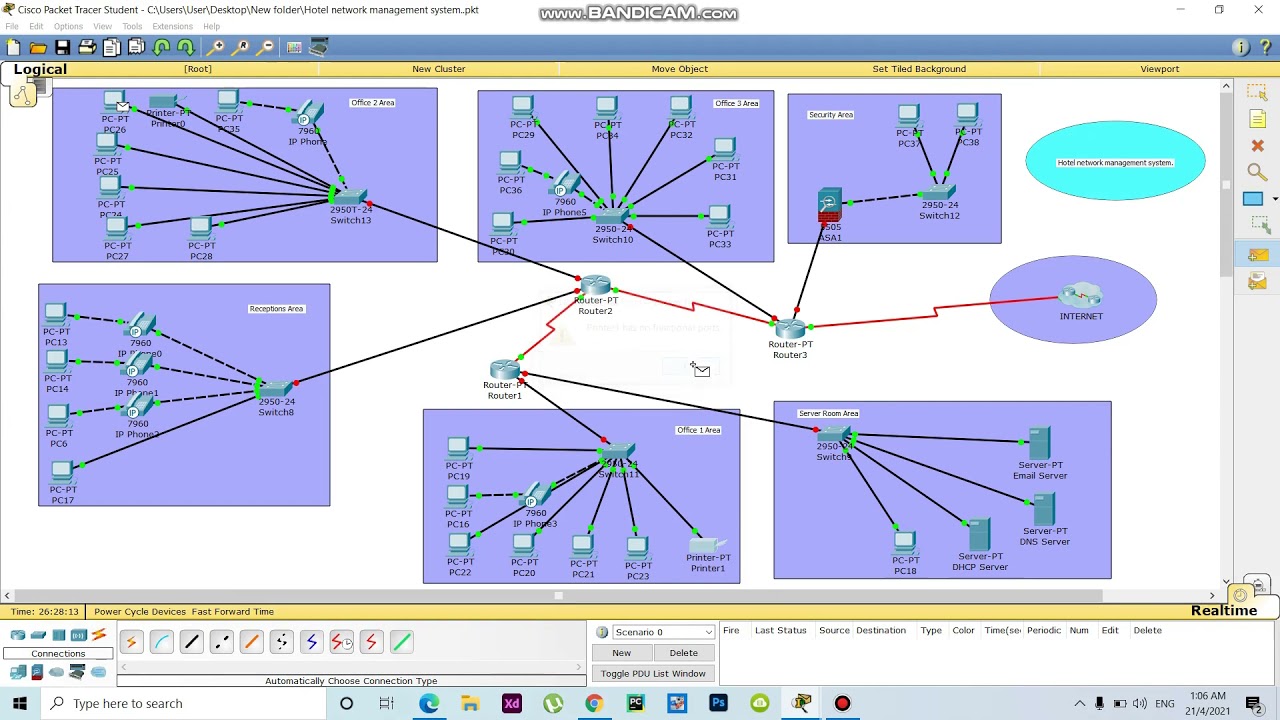Pick the orange Fiber cable
This screenshot has height=720, width=1280.
pos(251,642)
